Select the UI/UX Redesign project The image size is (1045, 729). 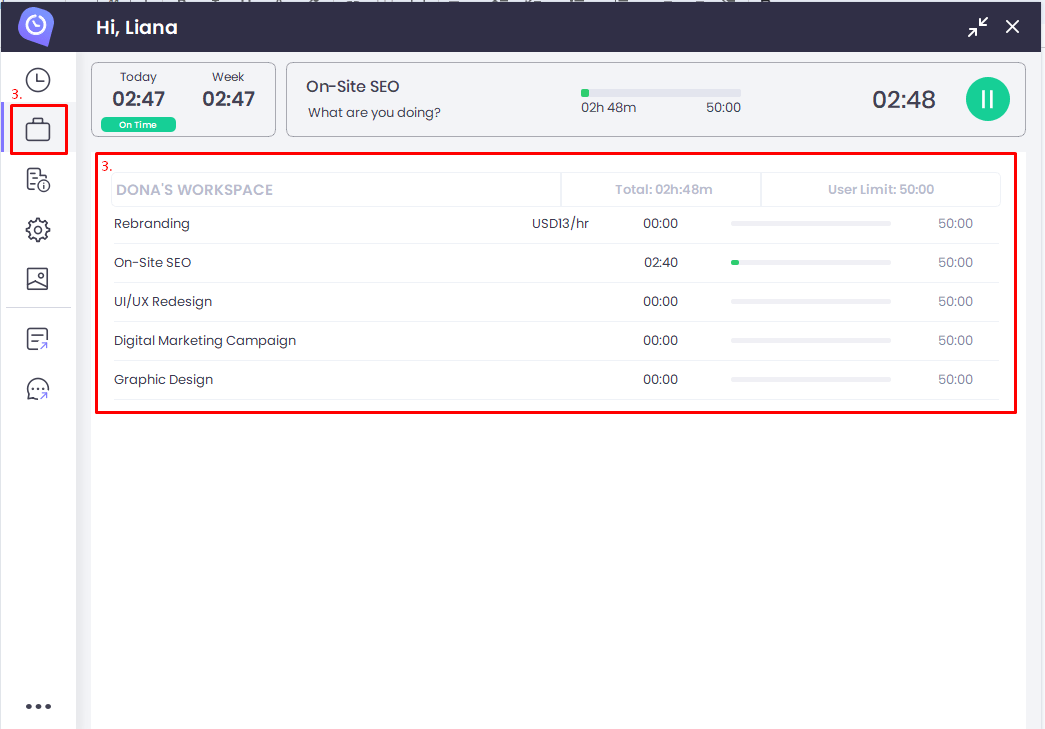pyautogui.click(x=556, y=302)
